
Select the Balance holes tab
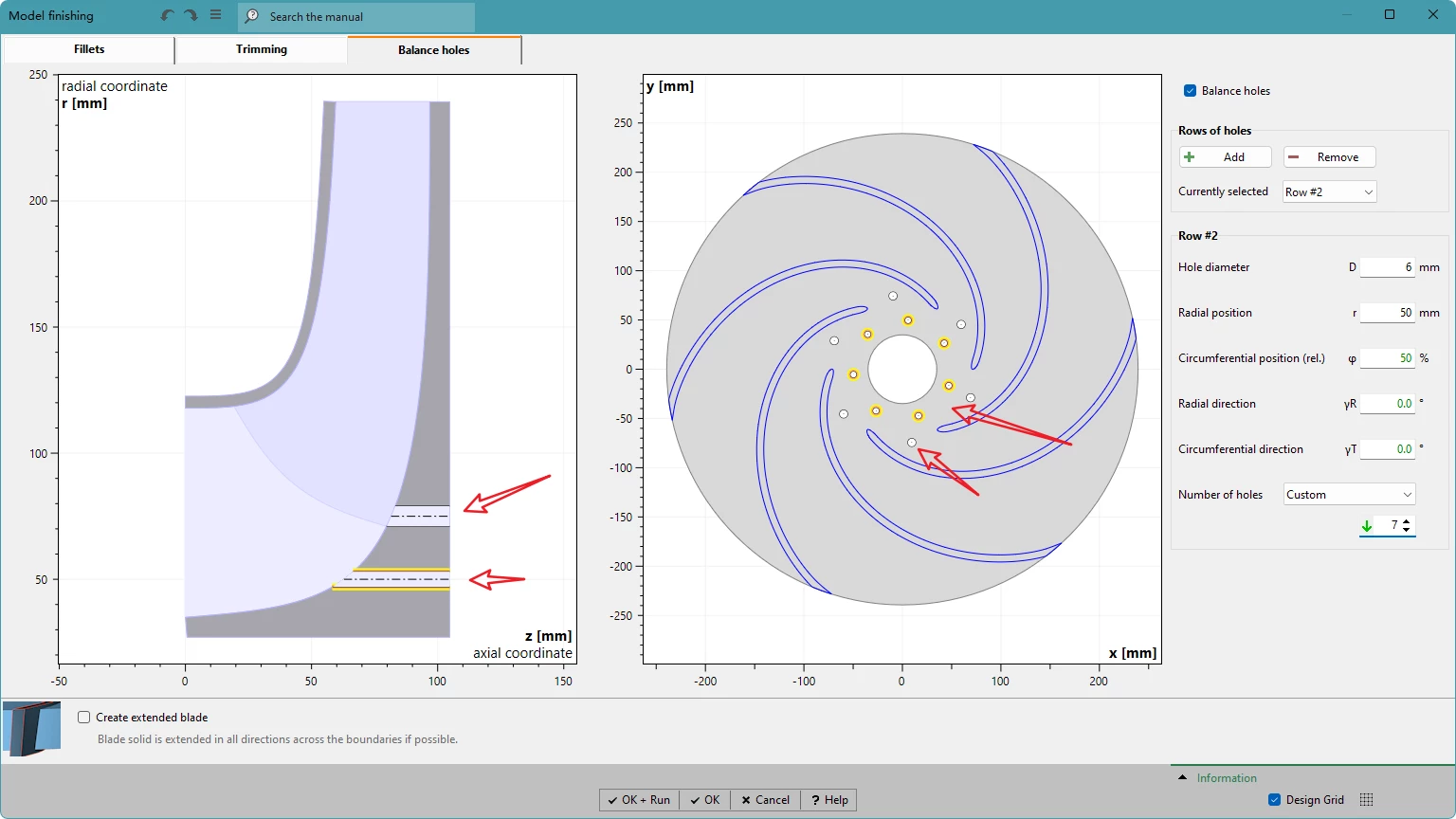pos(434,50)
